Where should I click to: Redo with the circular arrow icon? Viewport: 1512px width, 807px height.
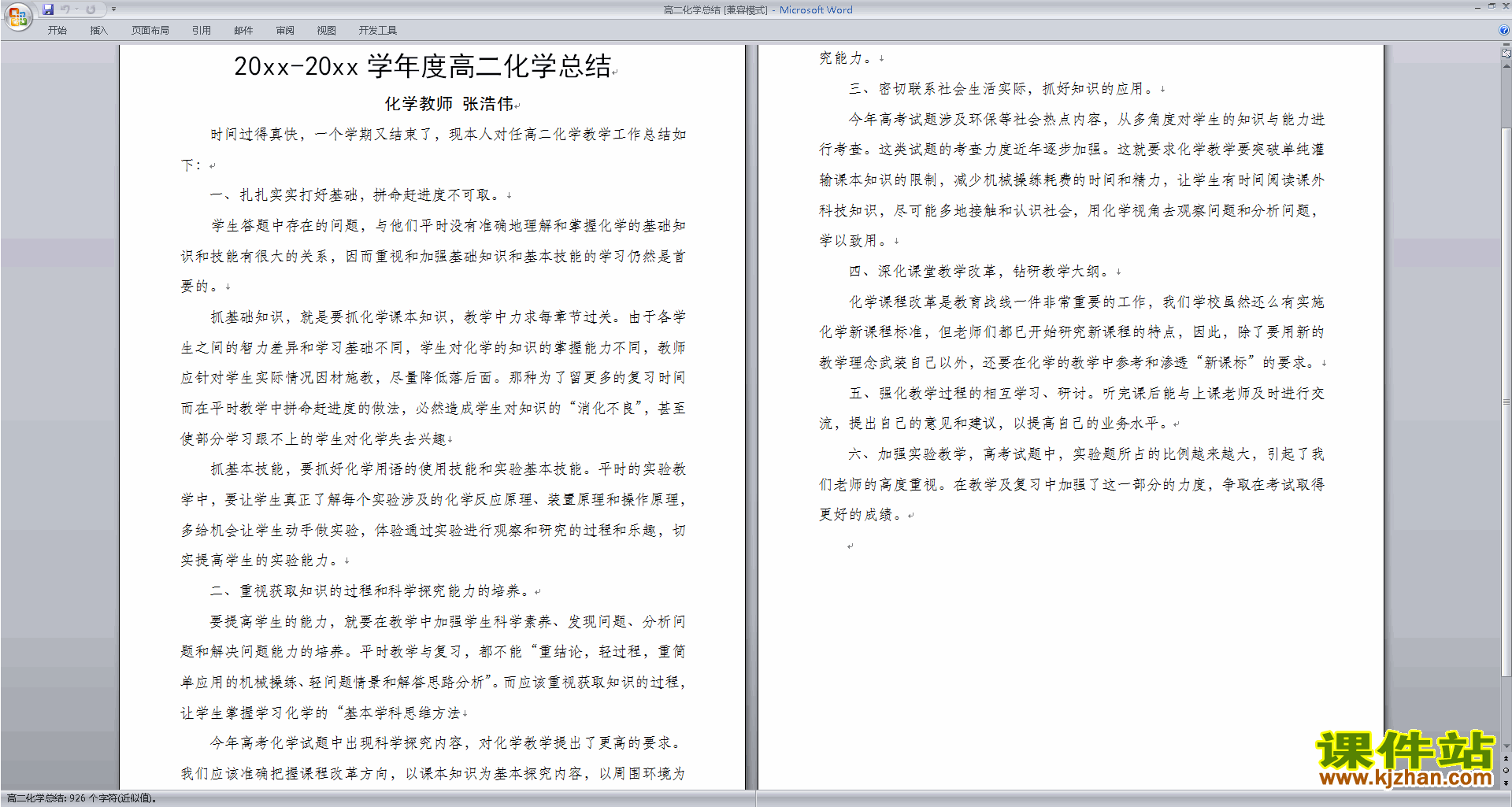coord(91,9)
